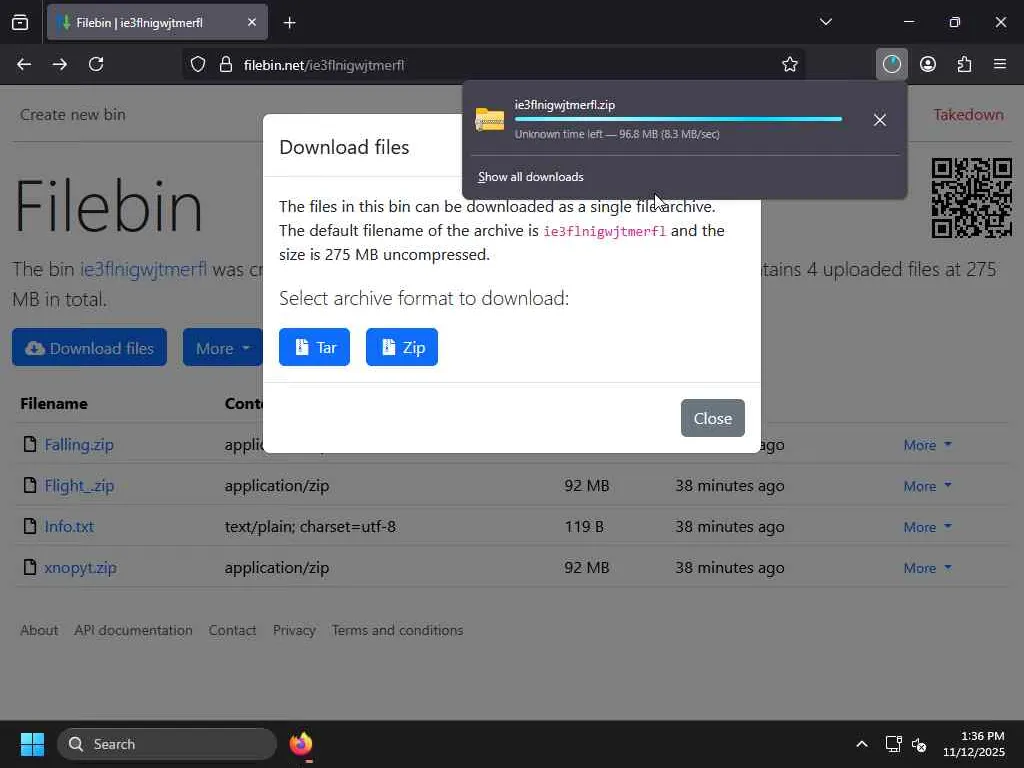Open downloaded ie3flnigwjtmerfl.zip folder icon
This screenshot has width=1024, height=768.
[x=490, y=120]
